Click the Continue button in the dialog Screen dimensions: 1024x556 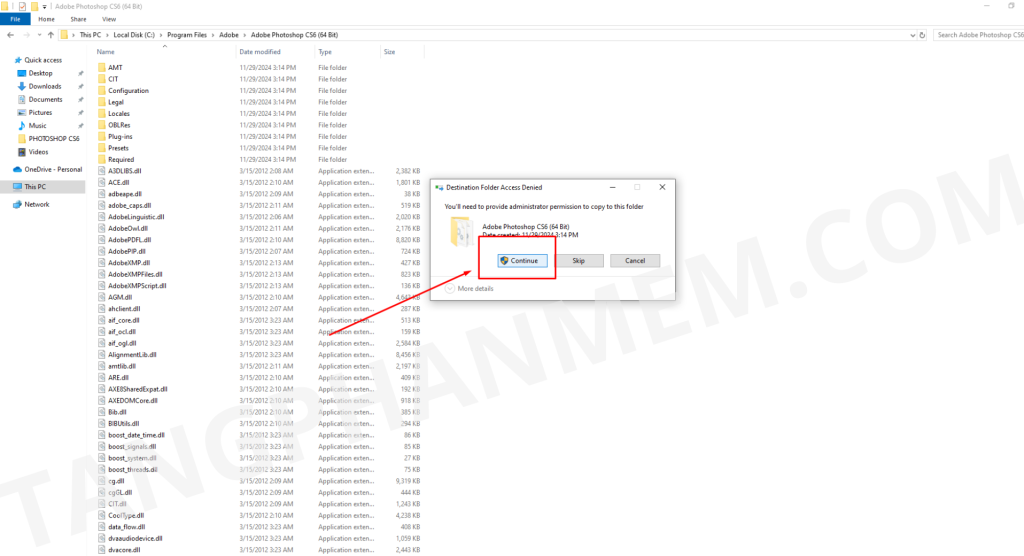tap(519, 260)
